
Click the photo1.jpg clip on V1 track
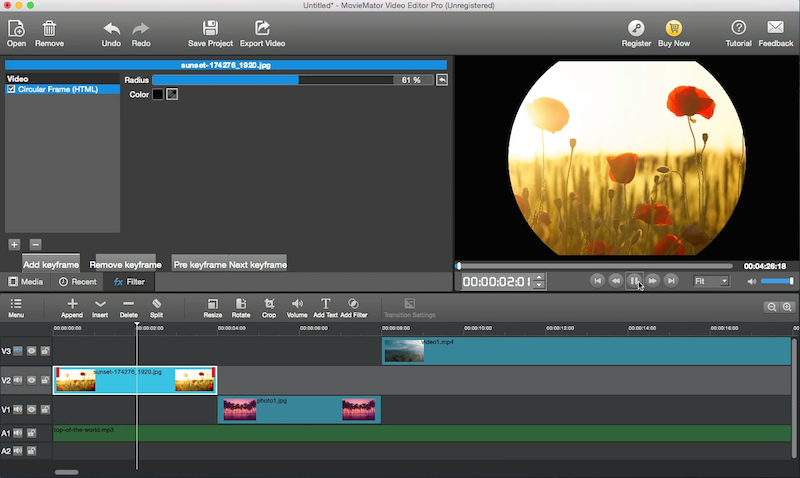click(x=299, y=410)
